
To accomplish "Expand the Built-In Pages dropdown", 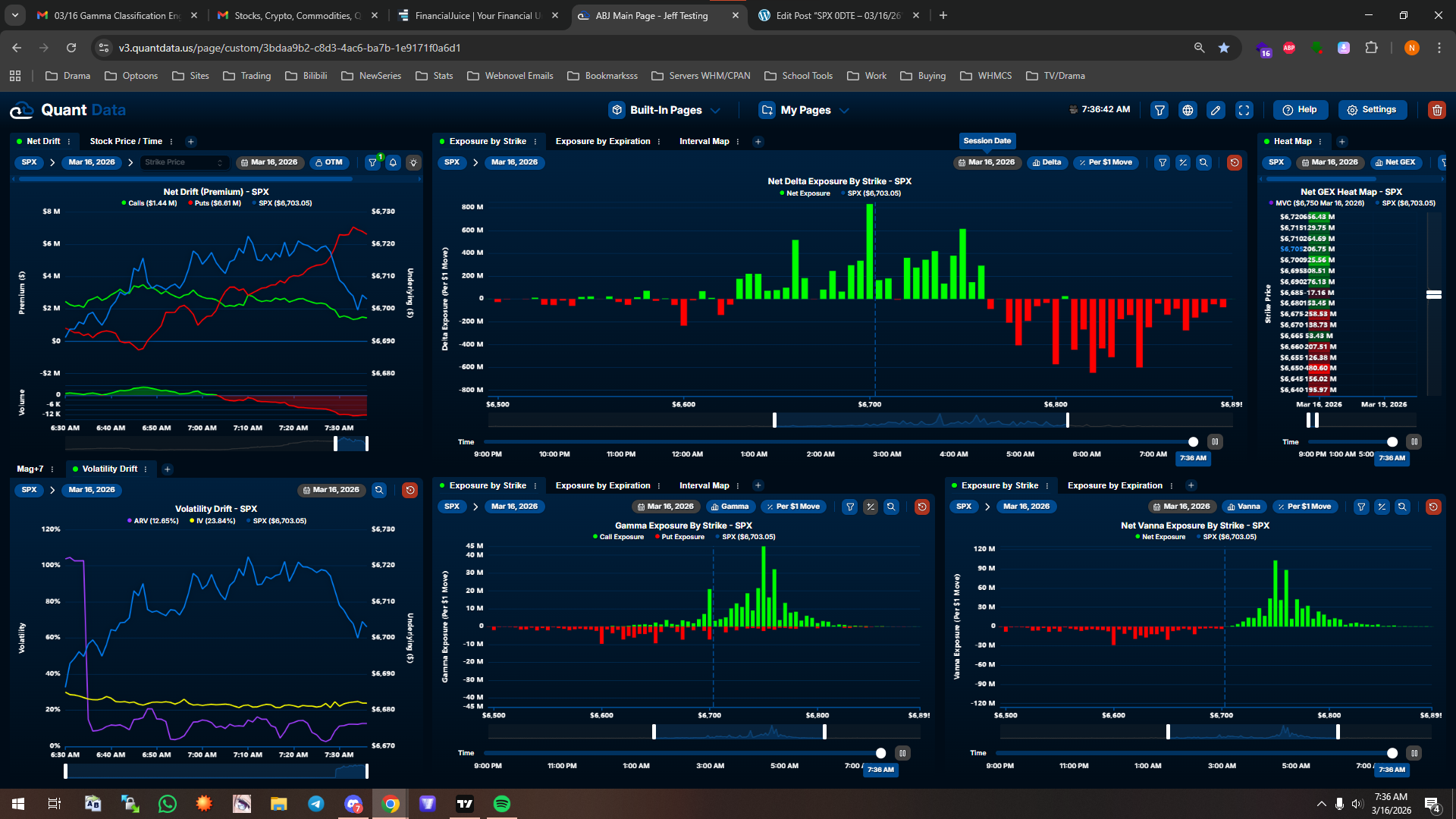I will [x=665, y=110].
